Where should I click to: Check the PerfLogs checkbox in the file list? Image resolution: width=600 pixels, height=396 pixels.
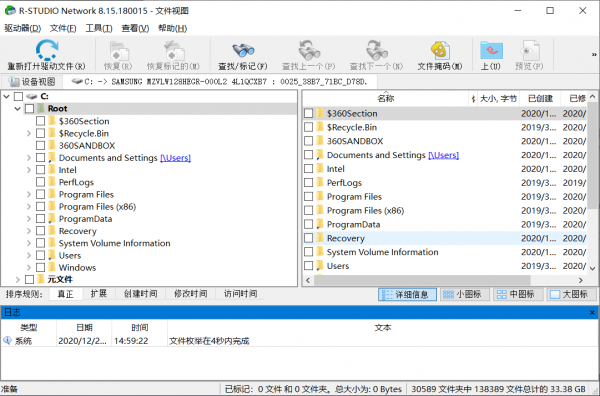pos(308,183)
